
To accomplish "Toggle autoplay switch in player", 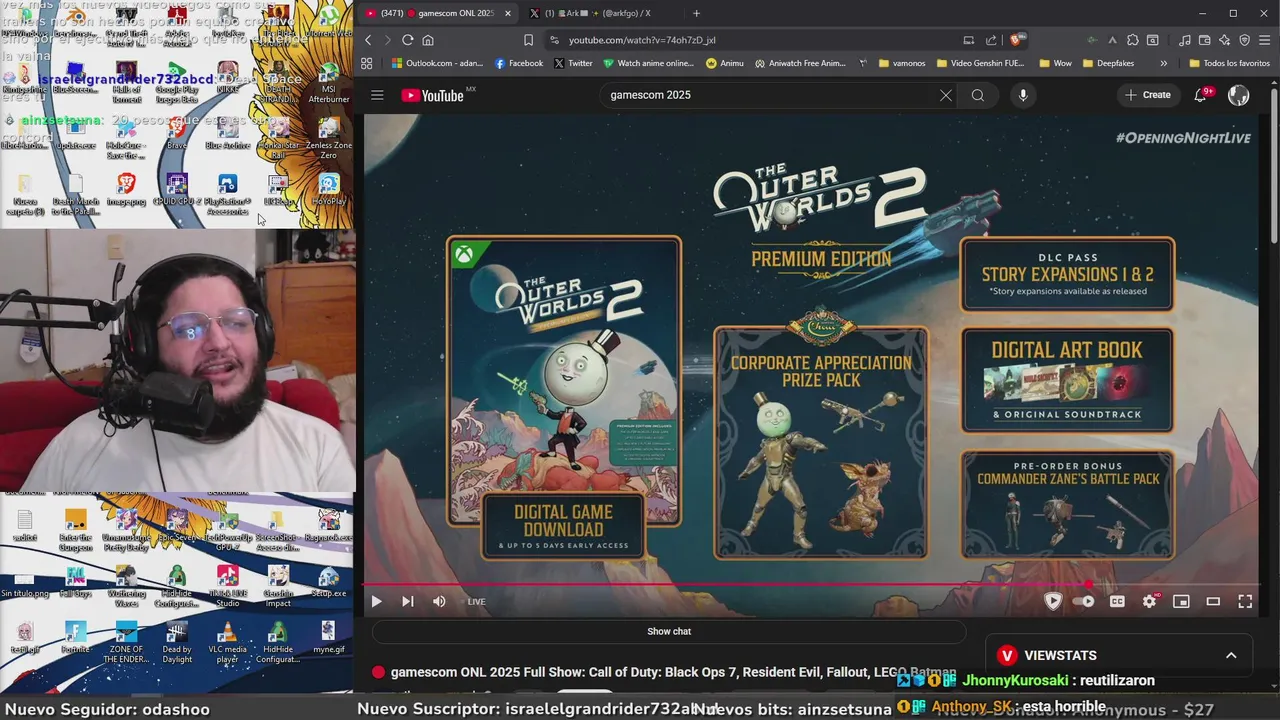I will coord(1084,601).
